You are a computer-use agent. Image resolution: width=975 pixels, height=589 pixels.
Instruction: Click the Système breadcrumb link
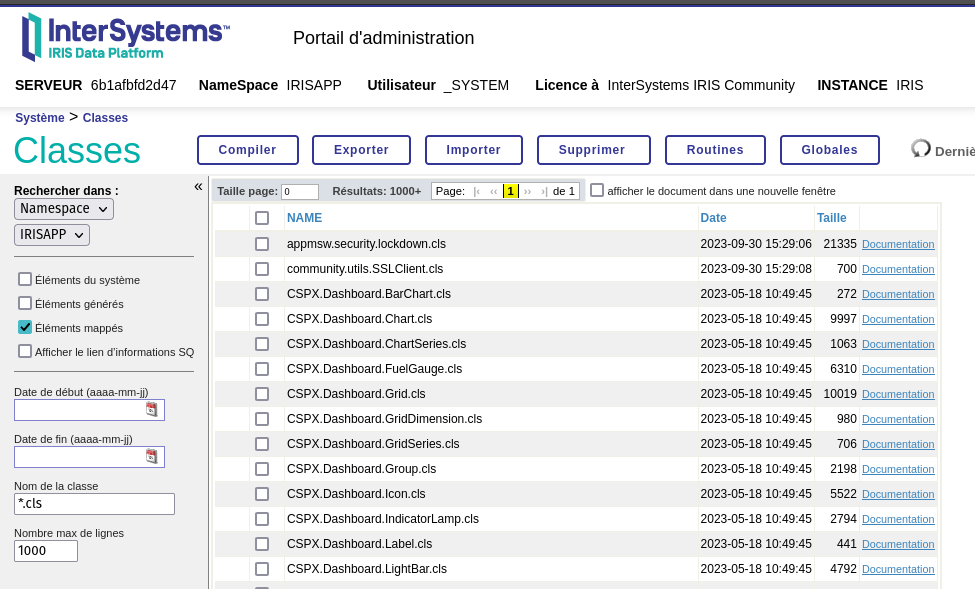click(39, 118)
